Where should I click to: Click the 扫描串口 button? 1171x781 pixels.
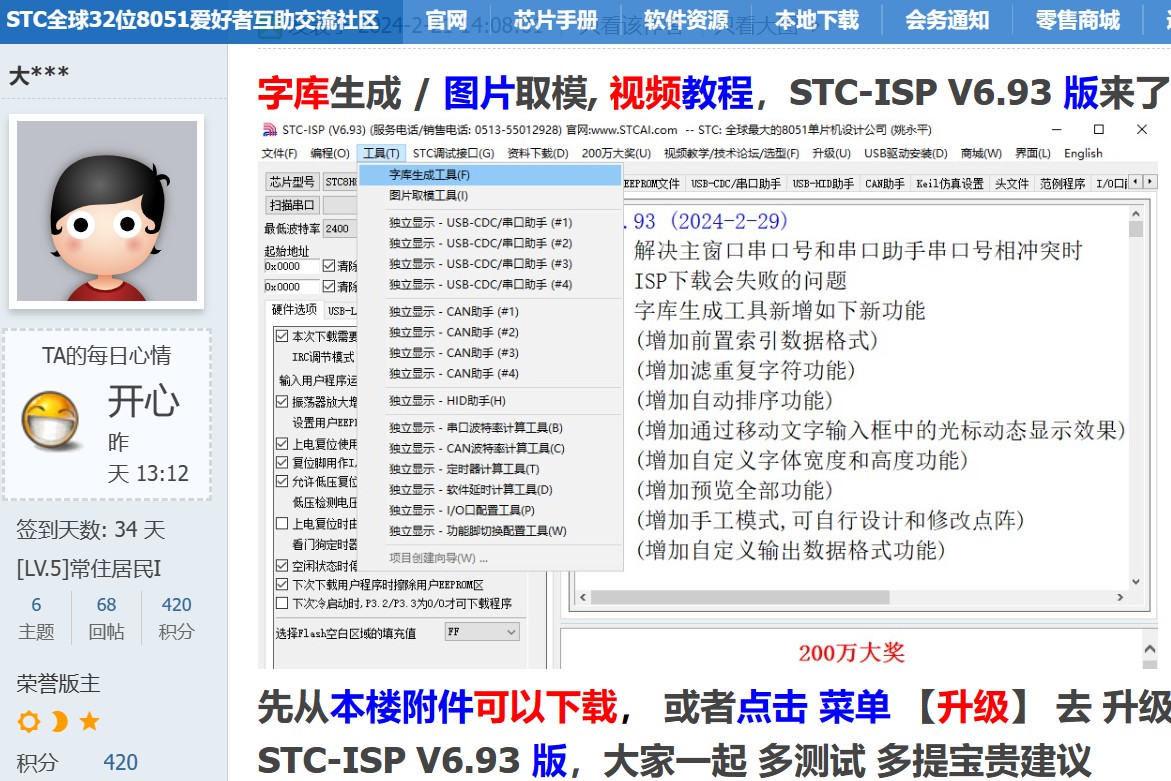point(292,205)
